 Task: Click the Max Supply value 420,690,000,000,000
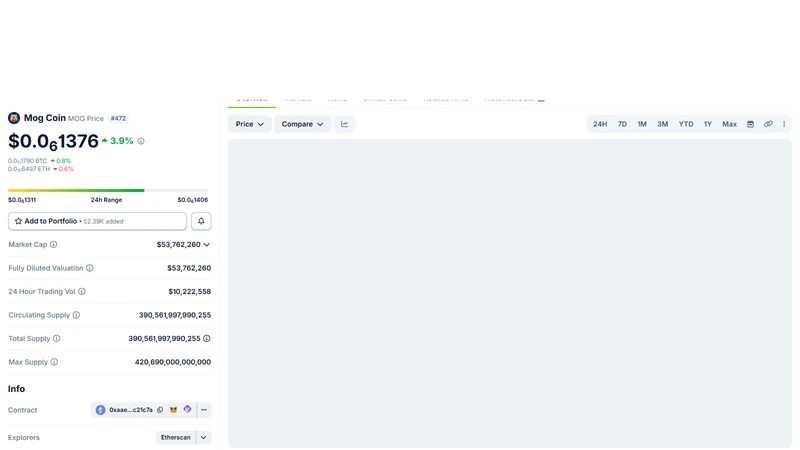coord(173,362)
